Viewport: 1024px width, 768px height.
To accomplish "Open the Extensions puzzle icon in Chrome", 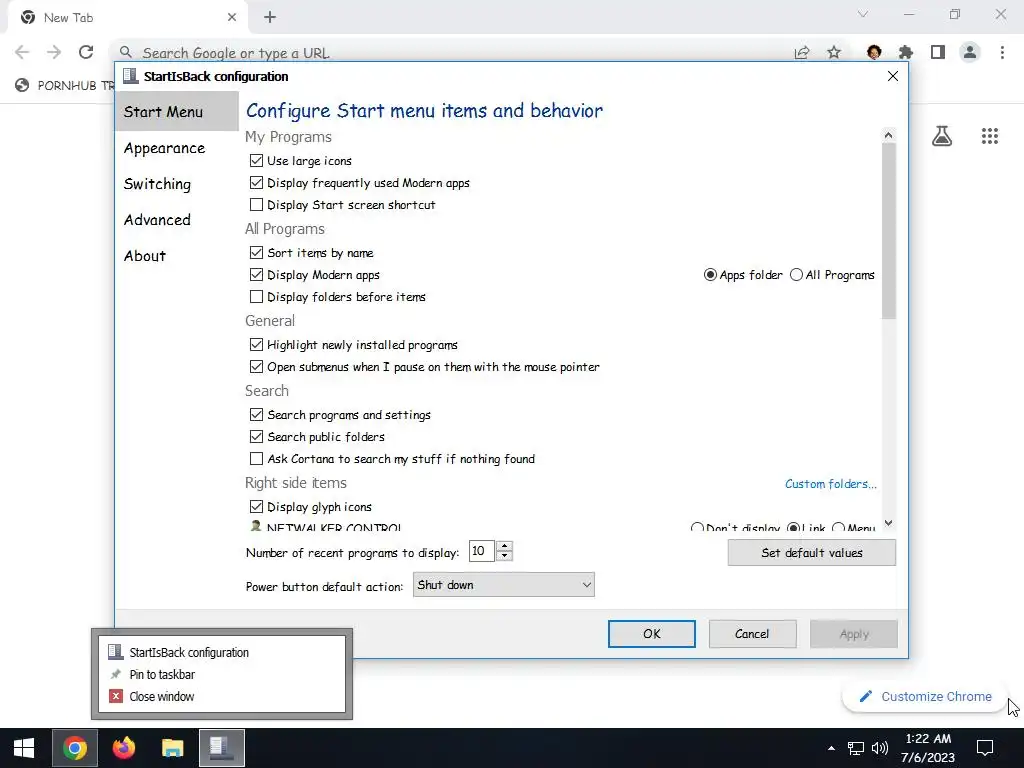I will 906,52.
